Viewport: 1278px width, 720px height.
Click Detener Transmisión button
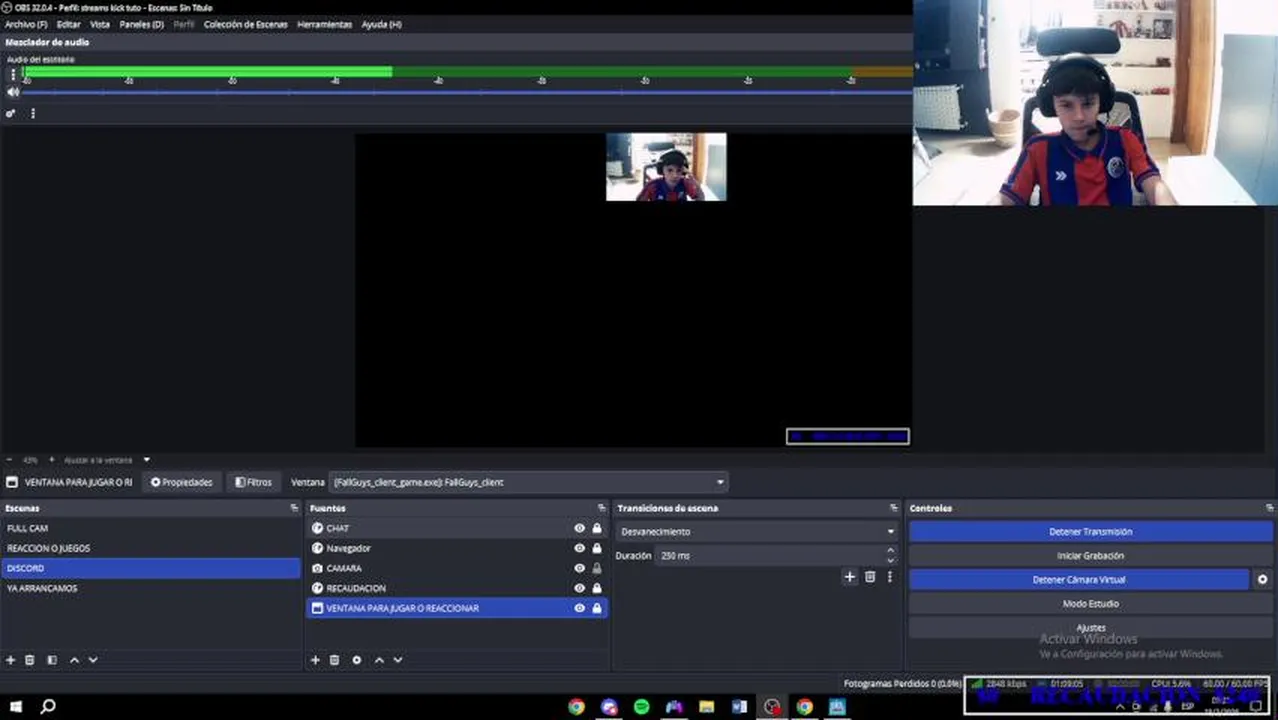[x=1090, y=532]
